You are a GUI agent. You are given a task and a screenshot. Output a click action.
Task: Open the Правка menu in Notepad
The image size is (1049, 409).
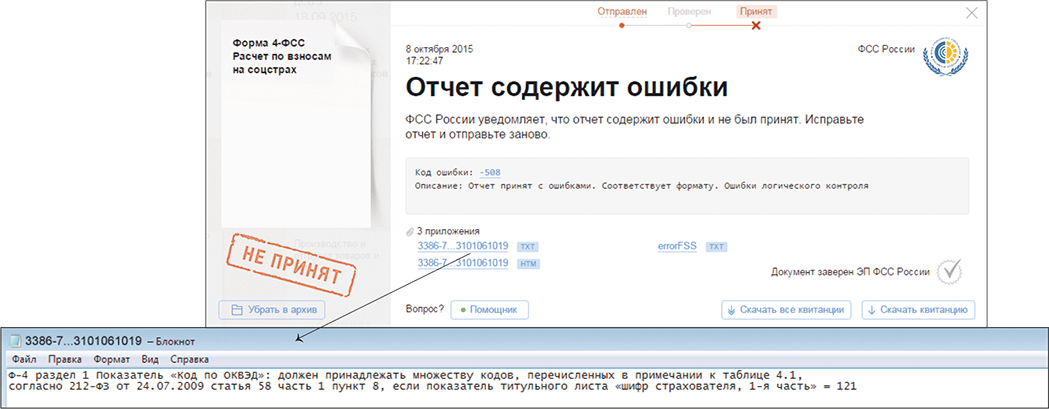pyautogui.click(x=65, y=358)
